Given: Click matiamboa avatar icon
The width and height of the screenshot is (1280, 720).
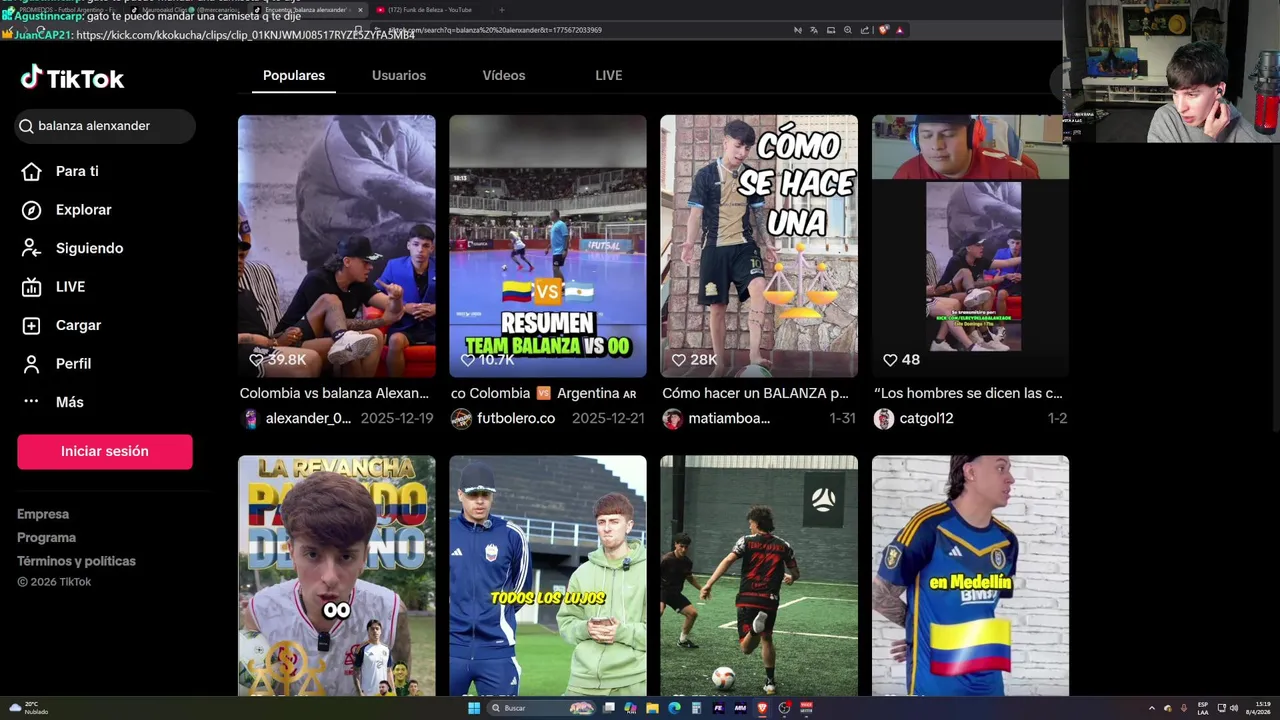Looking at the screenshot, I should (672, 419).
